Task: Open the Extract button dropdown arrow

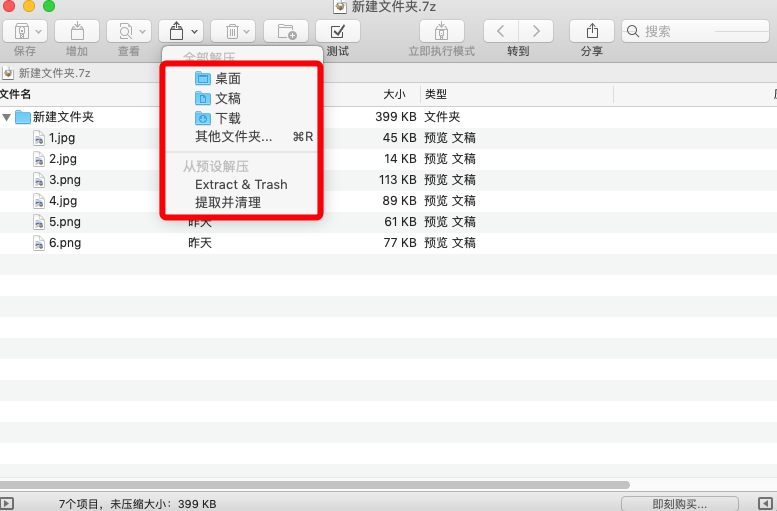Action: [195, 32]
